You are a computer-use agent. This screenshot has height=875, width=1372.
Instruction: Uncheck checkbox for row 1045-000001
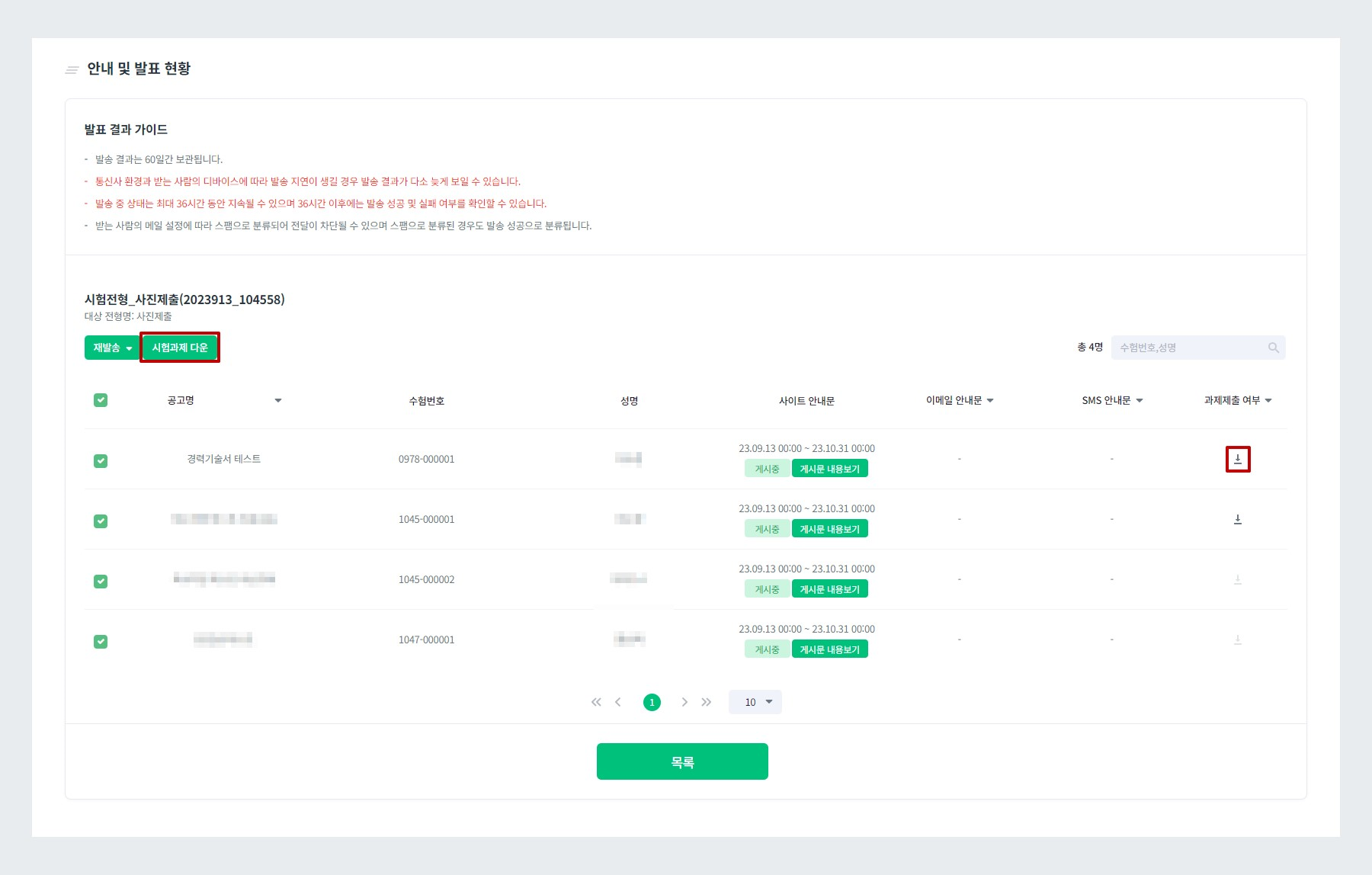click(x=101, y=521)
